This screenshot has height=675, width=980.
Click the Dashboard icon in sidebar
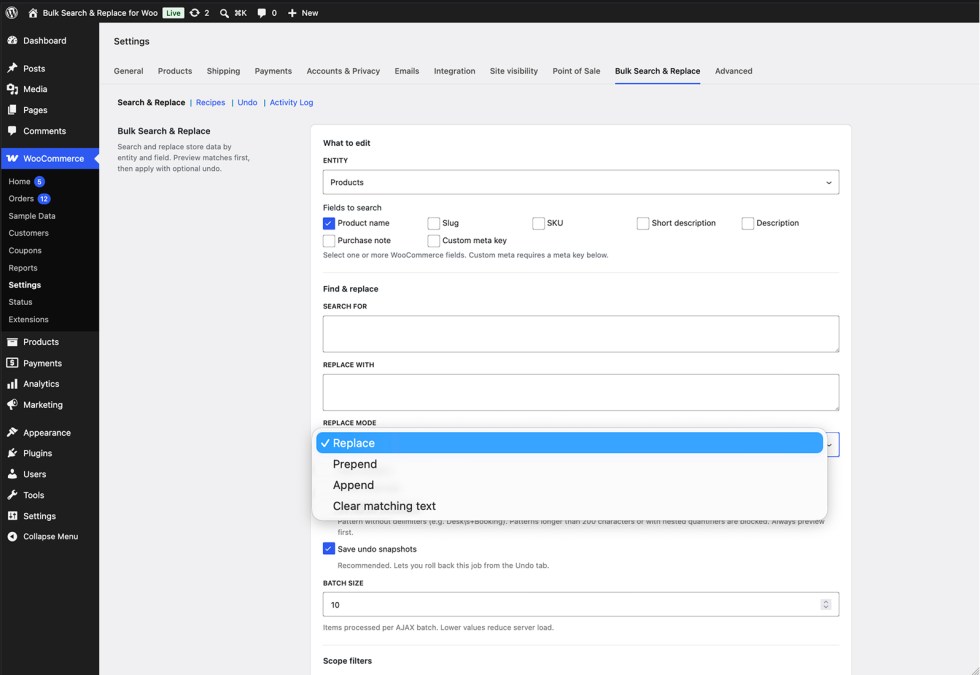point(12,41)
